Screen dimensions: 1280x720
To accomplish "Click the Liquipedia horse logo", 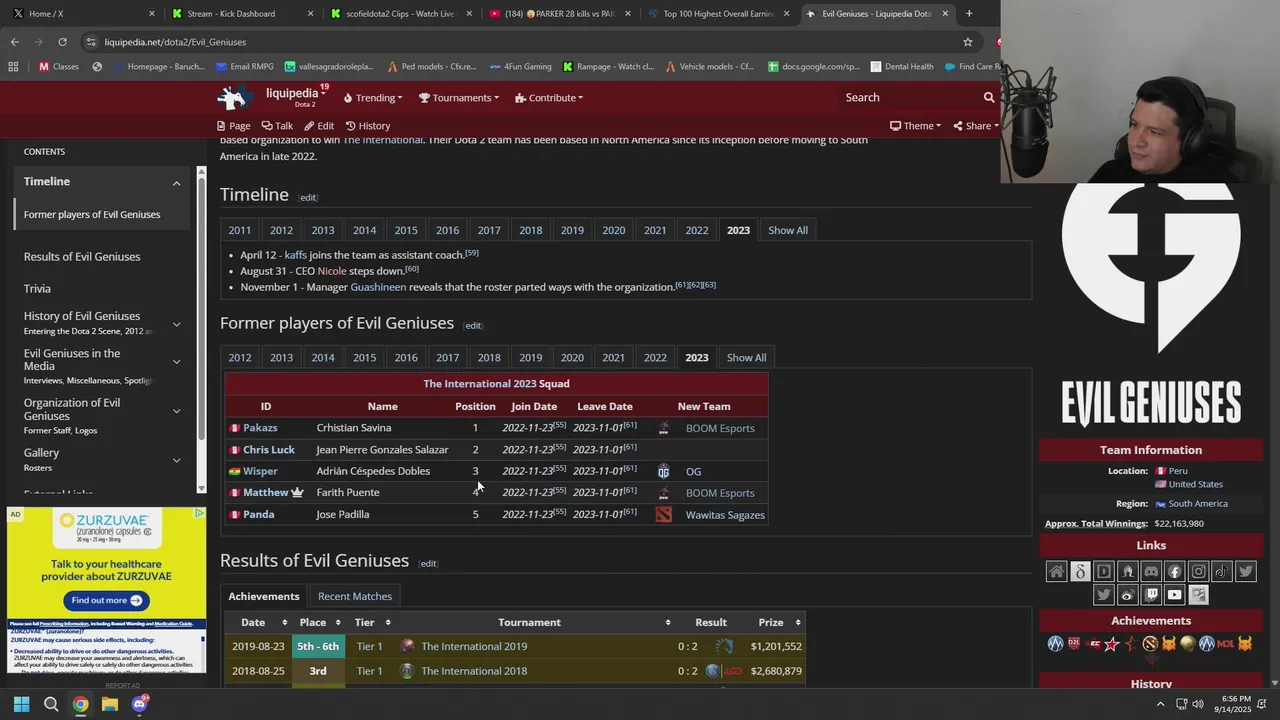I will (x=234, y=97).
